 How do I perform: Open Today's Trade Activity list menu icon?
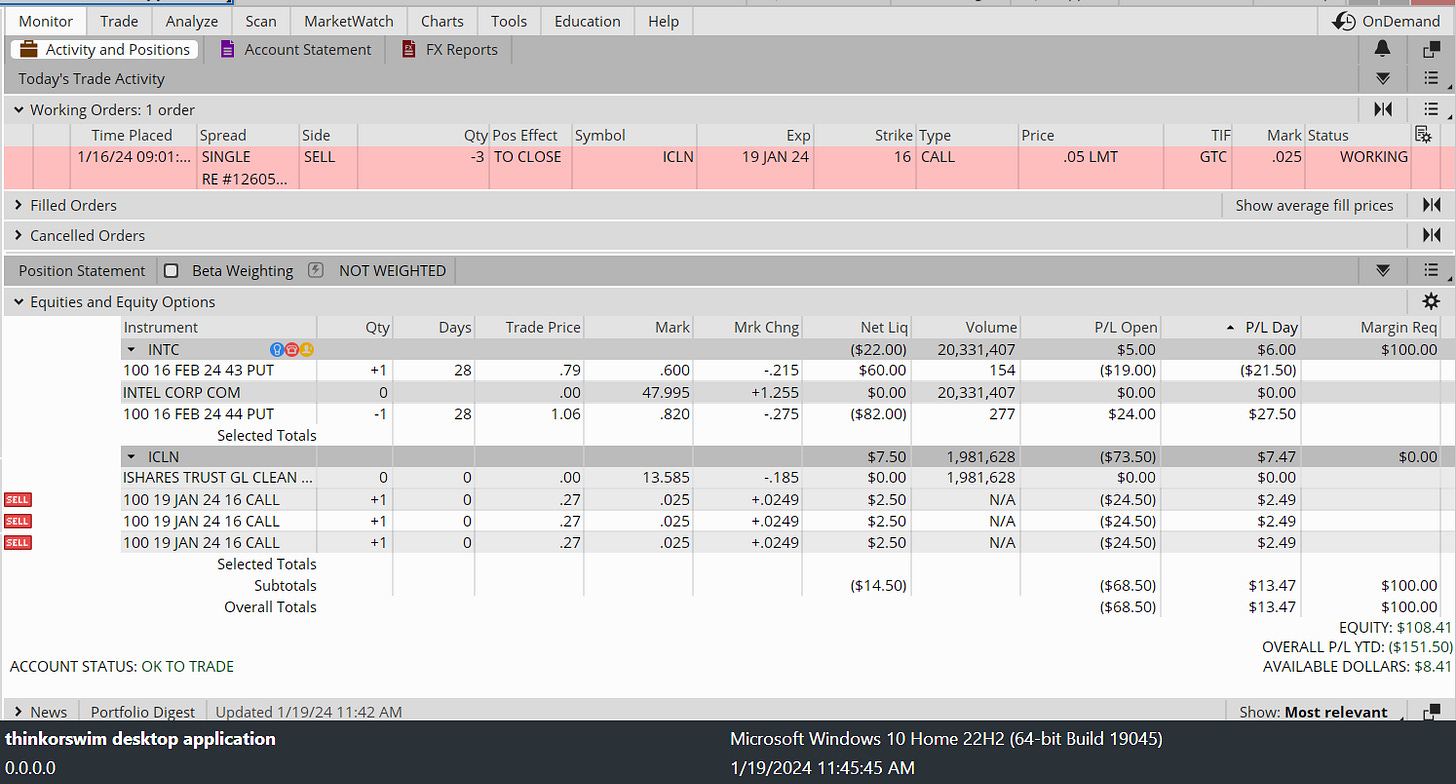coord(1431,78)
